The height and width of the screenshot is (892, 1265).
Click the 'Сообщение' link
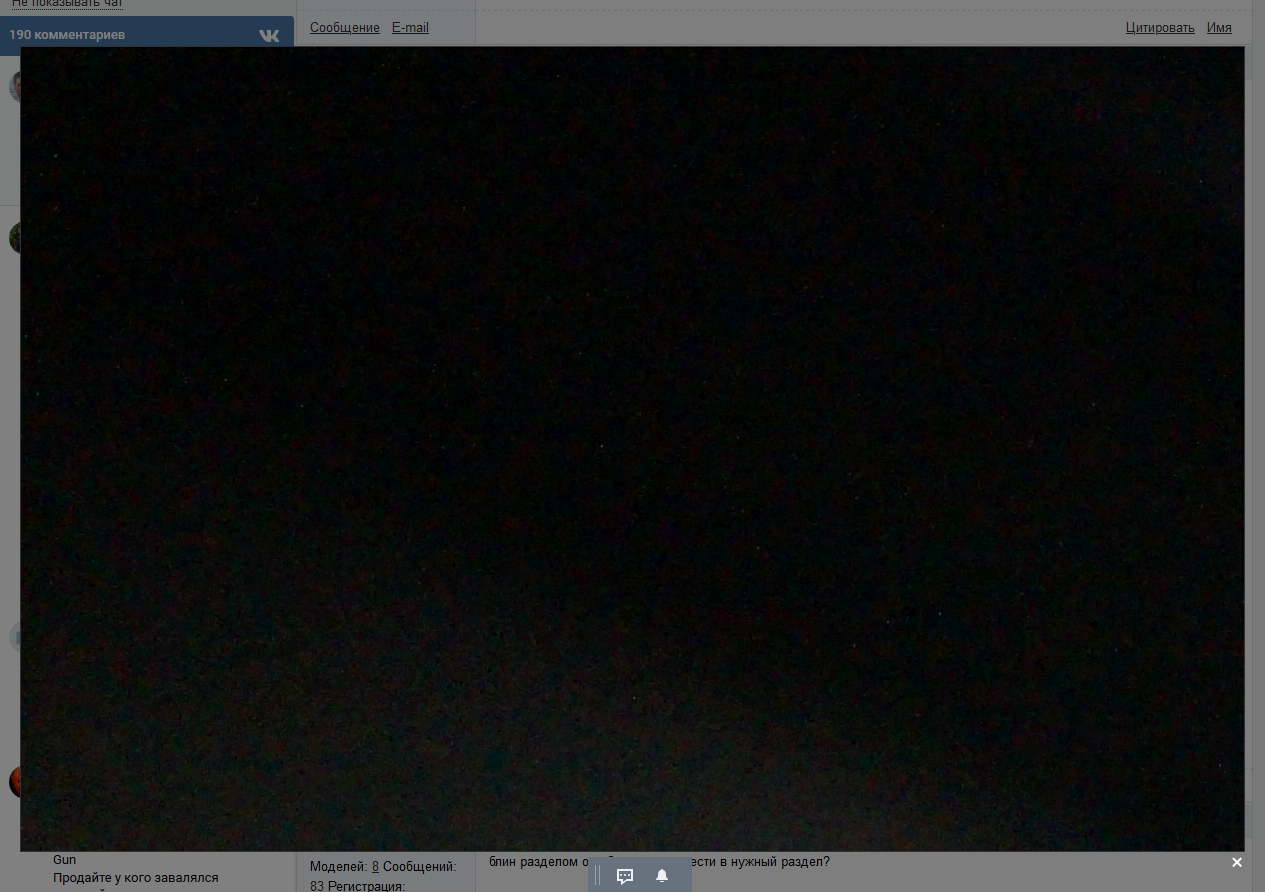point(344,28)
